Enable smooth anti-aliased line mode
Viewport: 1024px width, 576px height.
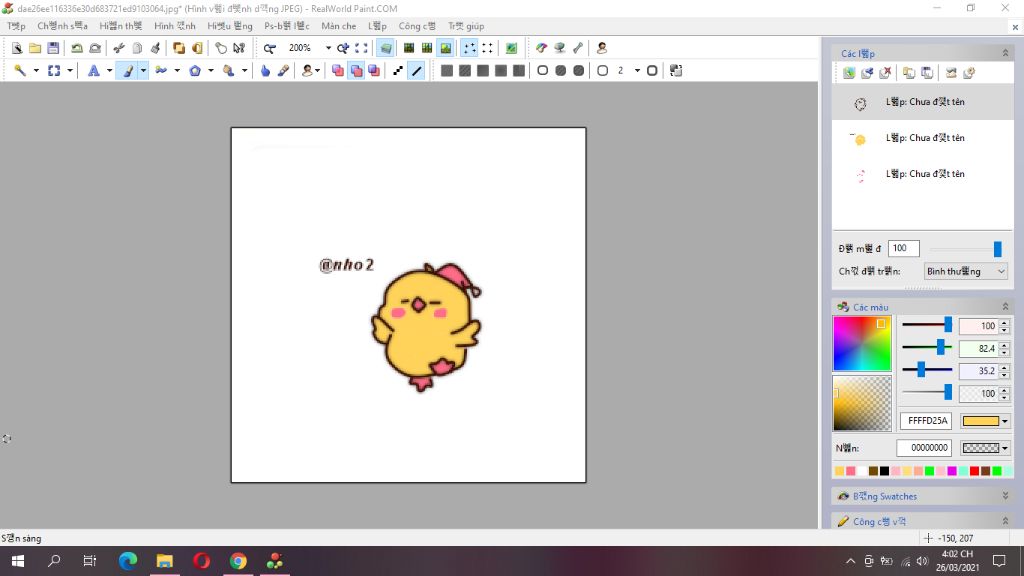(417, 71)
